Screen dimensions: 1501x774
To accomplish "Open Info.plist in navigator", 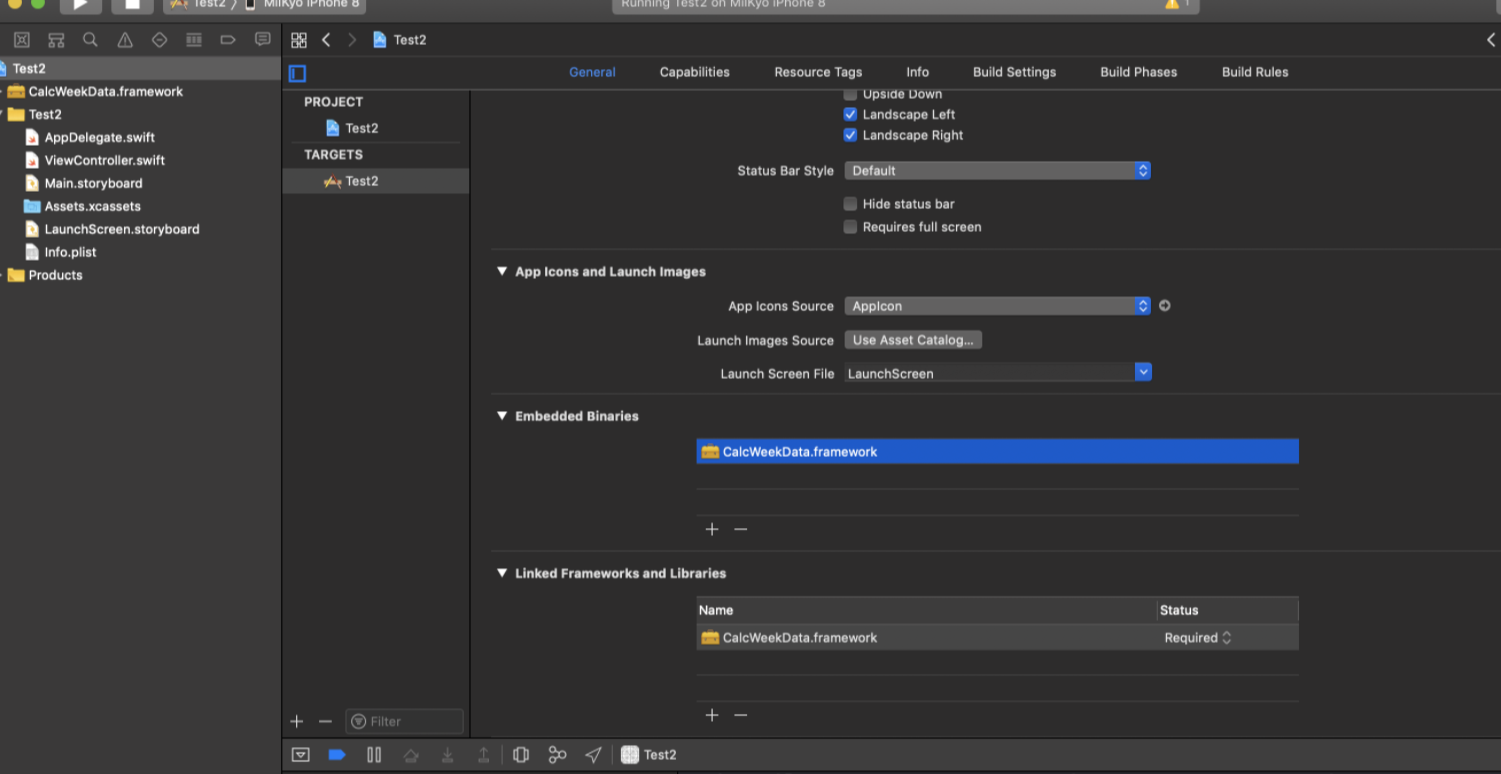I will [70, 253].
